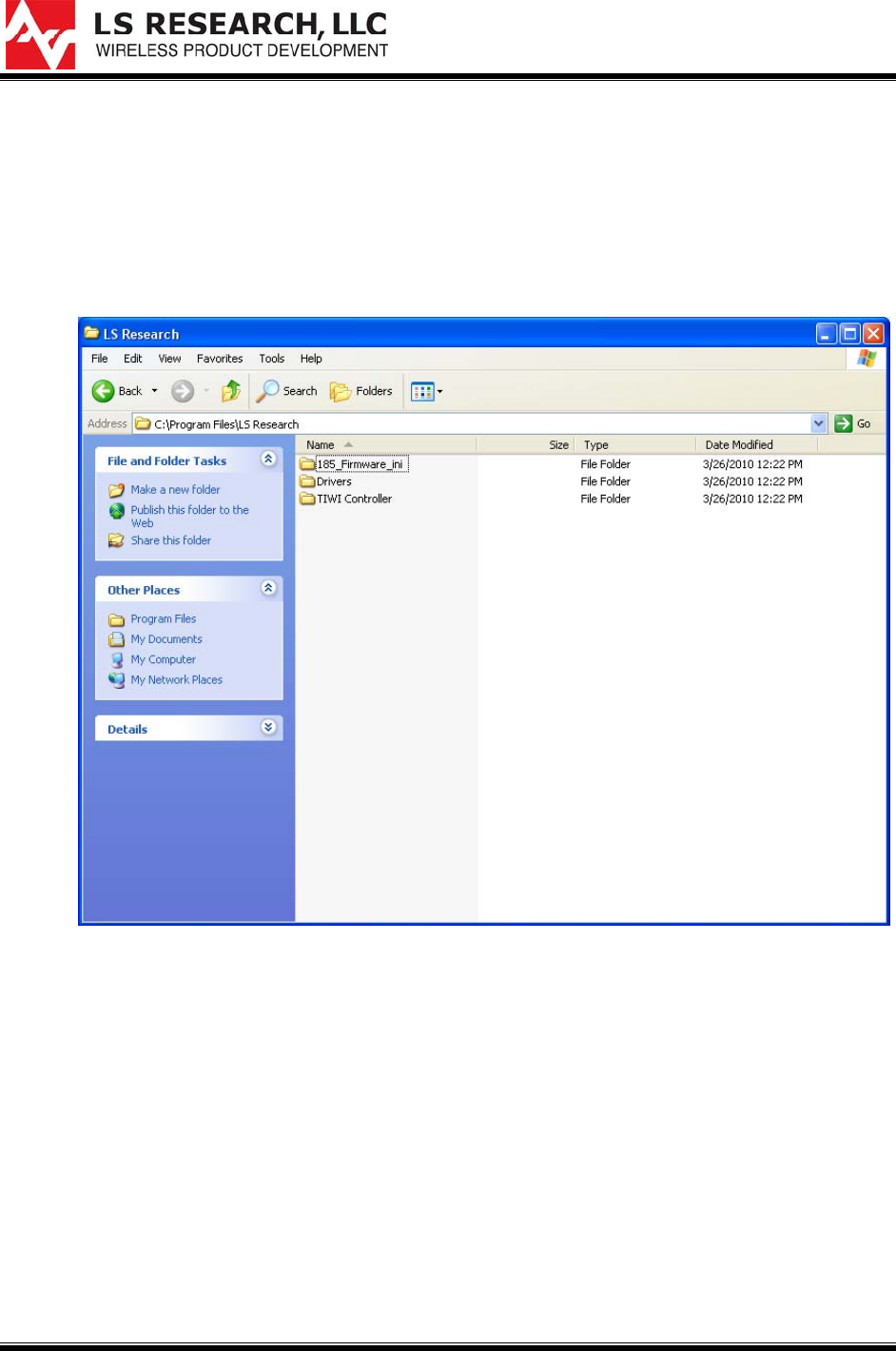Select the 185_Firmware_ini folder name
The image size is (896, 1351).
click(x=361, y=464)
